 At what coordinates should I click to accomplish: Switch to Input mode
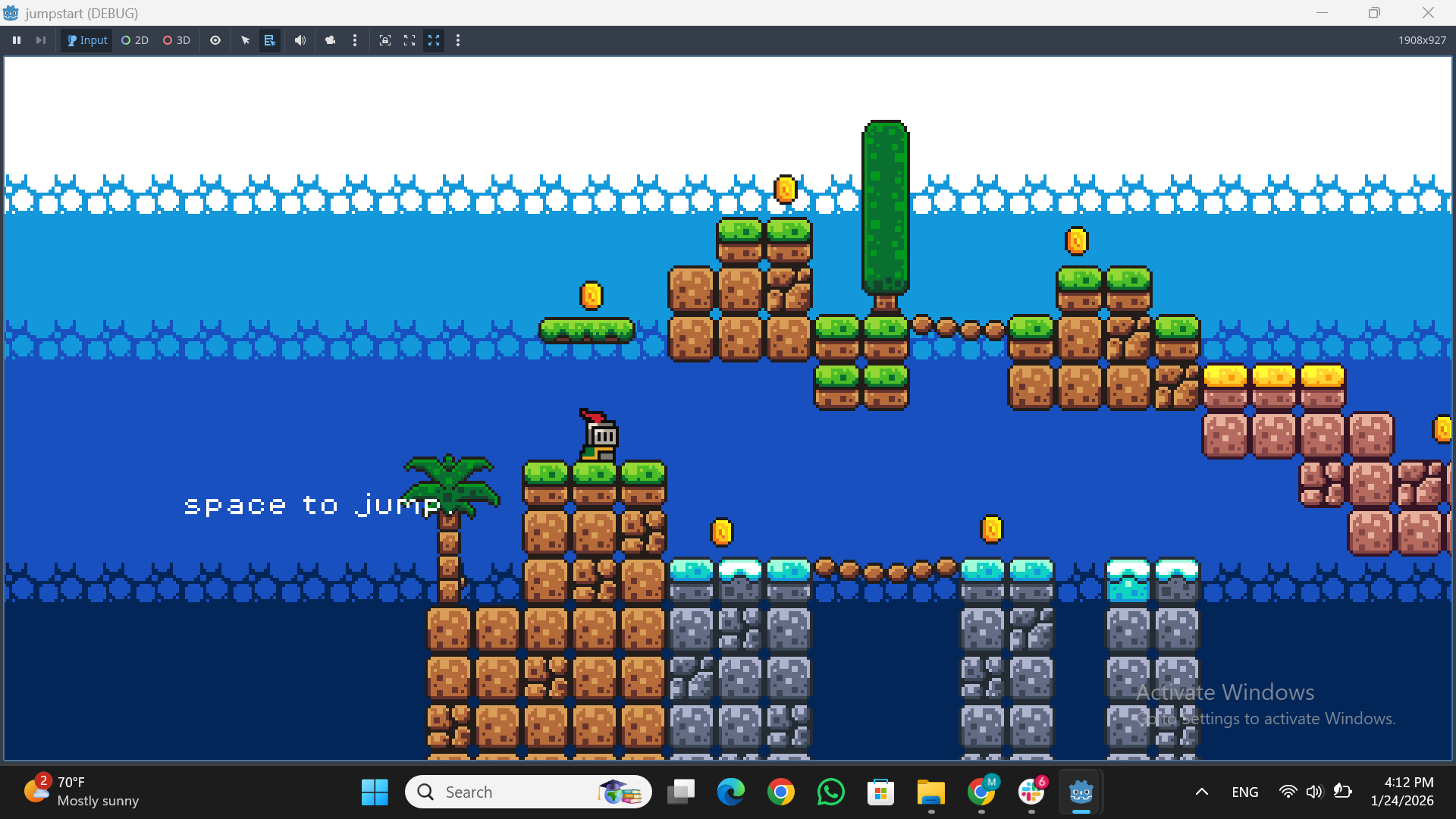pos(87,40)
